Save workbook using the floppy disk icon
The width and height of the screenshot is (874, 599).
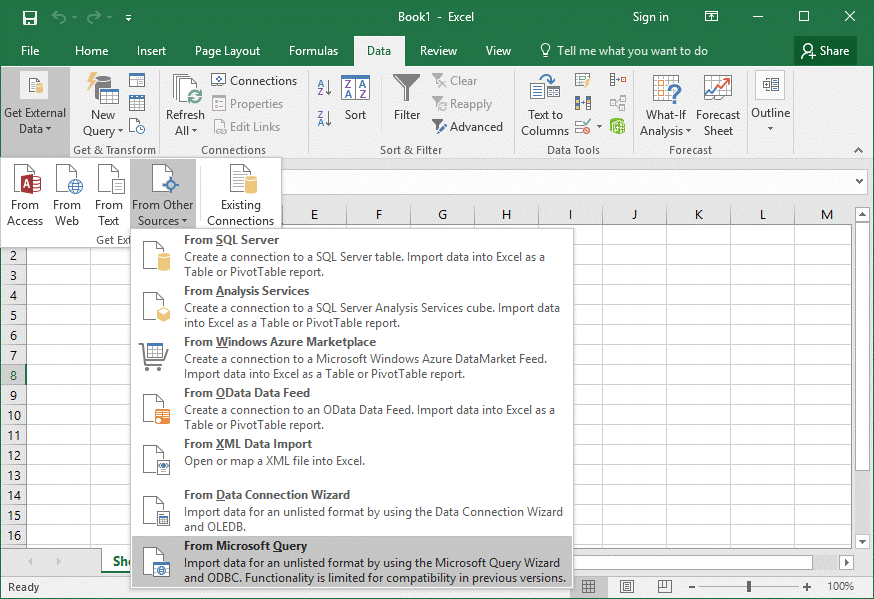[x=29, y=17]
